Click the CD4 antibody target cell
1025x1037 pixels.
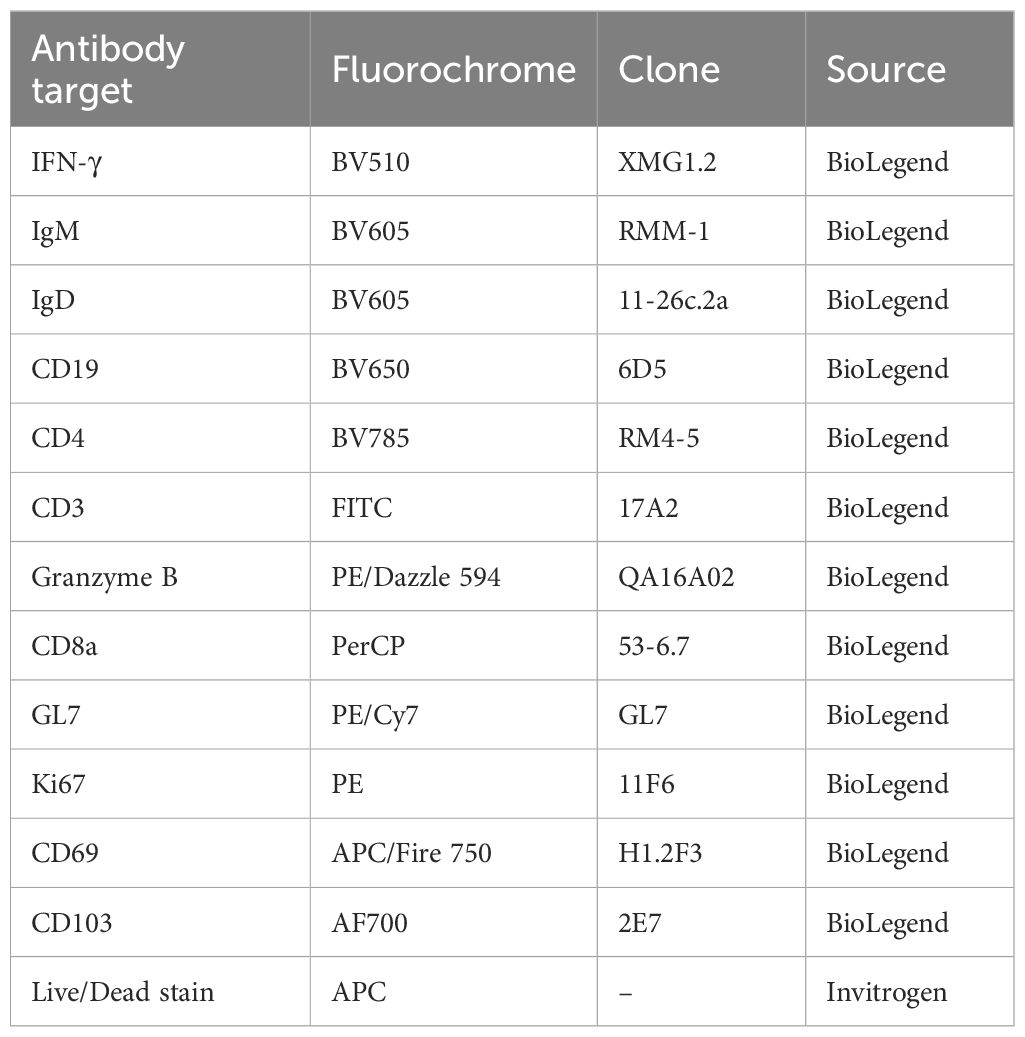tap(160, 438)
